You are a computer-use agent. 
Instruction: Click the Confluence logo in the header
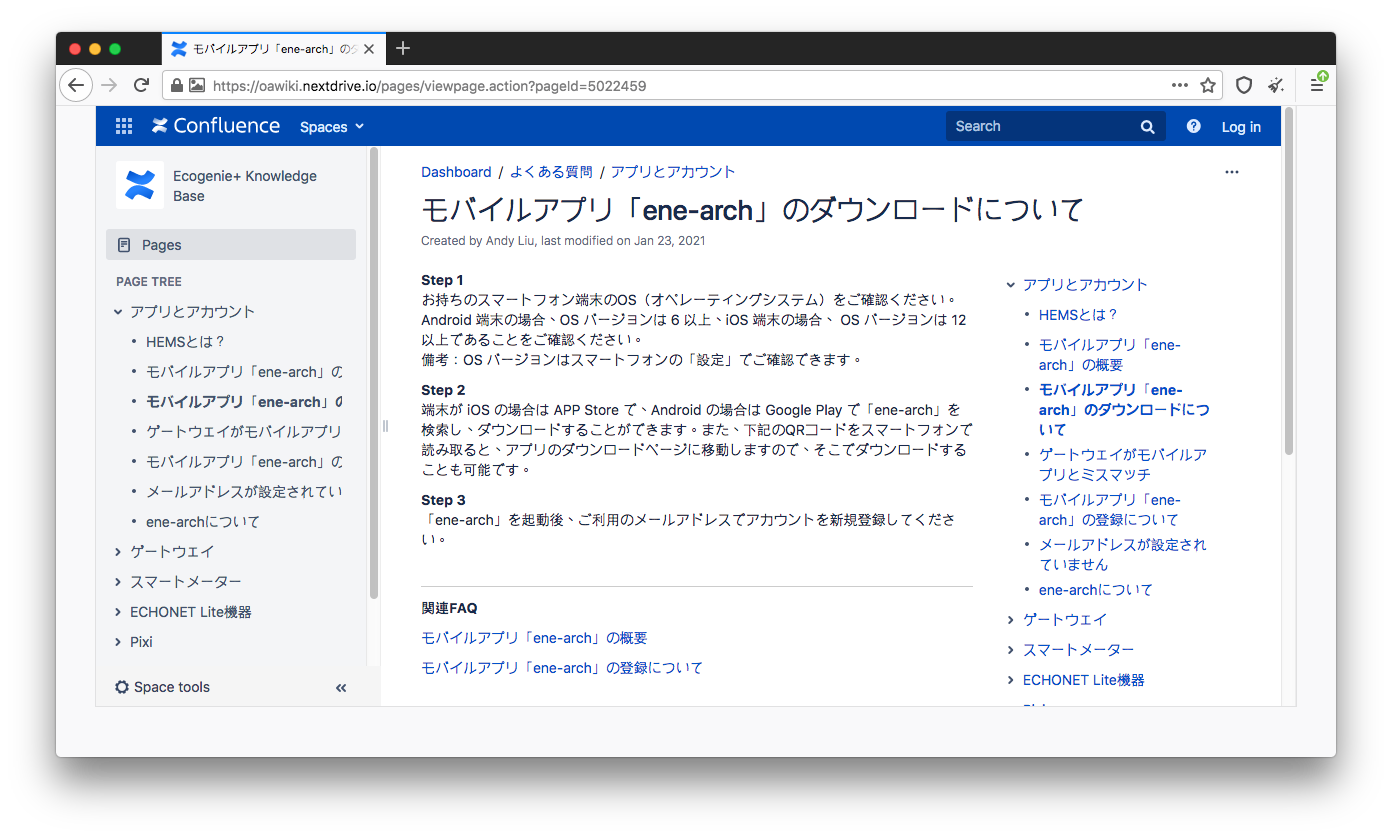pos(216,126)
